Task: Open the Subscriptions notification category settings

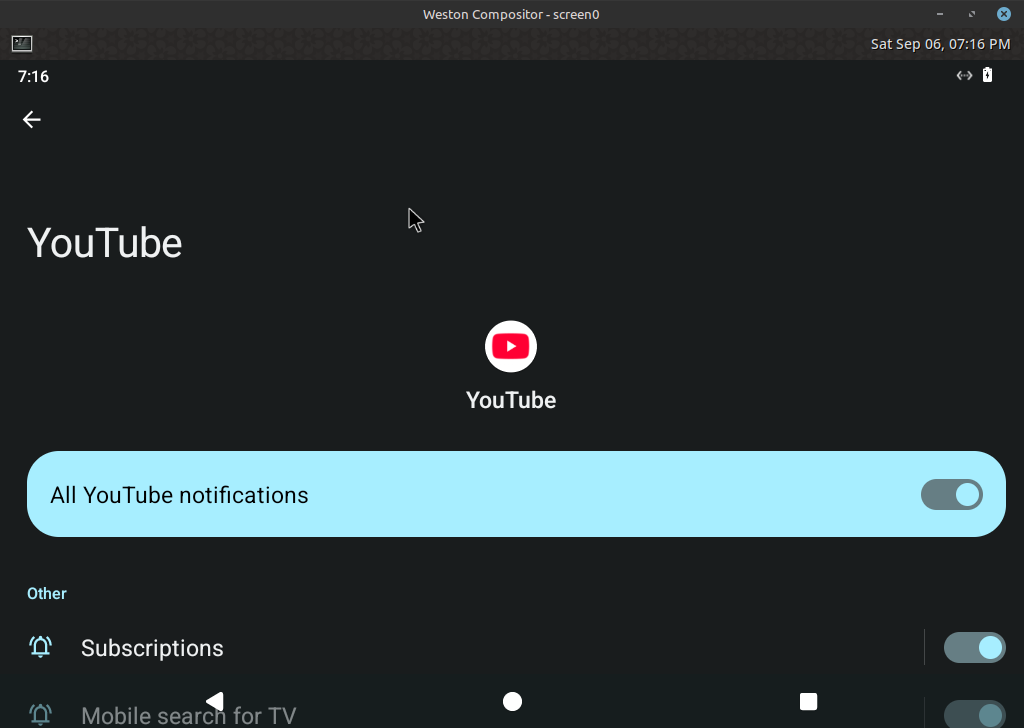Action: coord(152,648)
